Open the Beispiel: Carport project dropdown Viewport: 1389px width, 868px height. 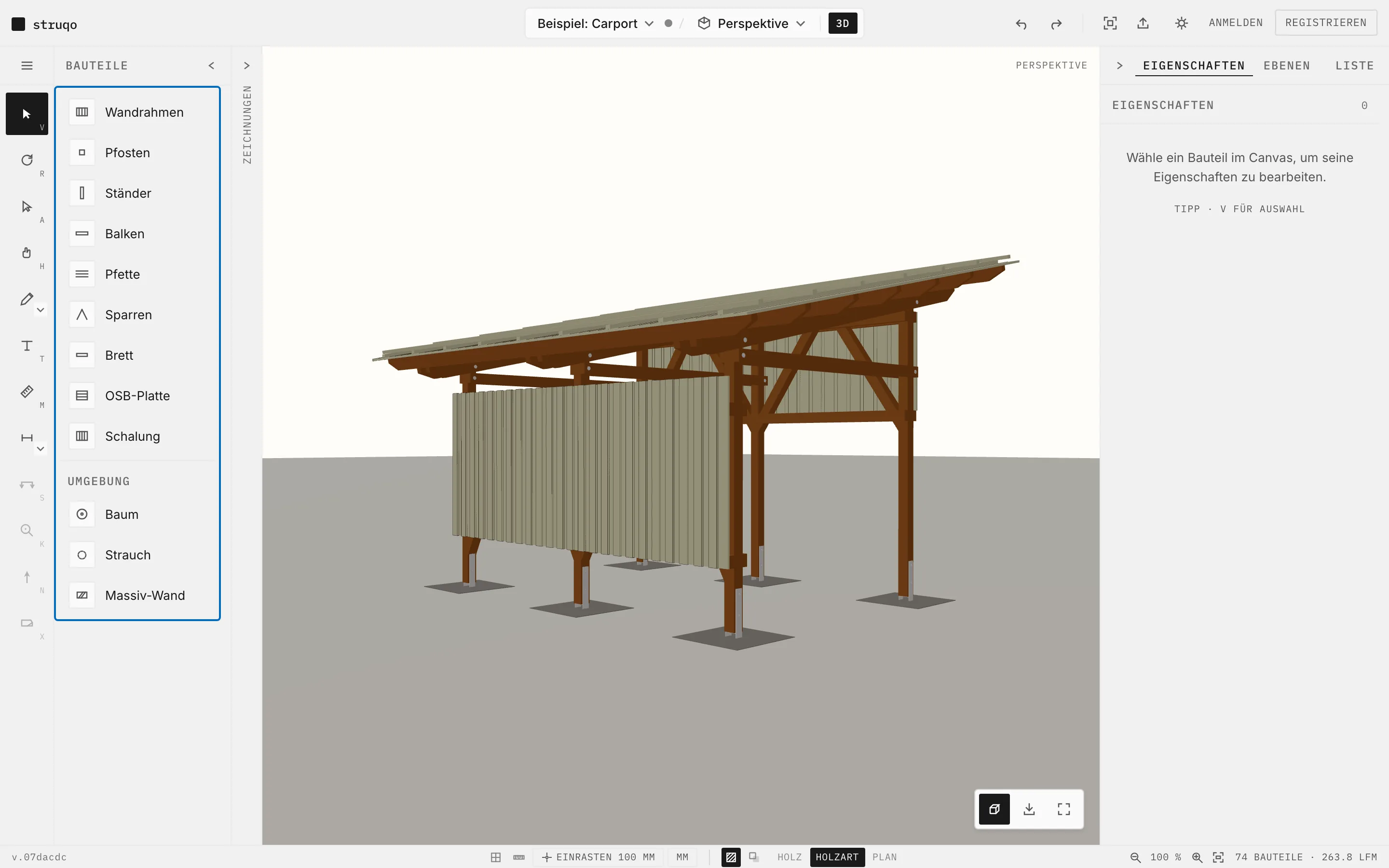(595, 24)
